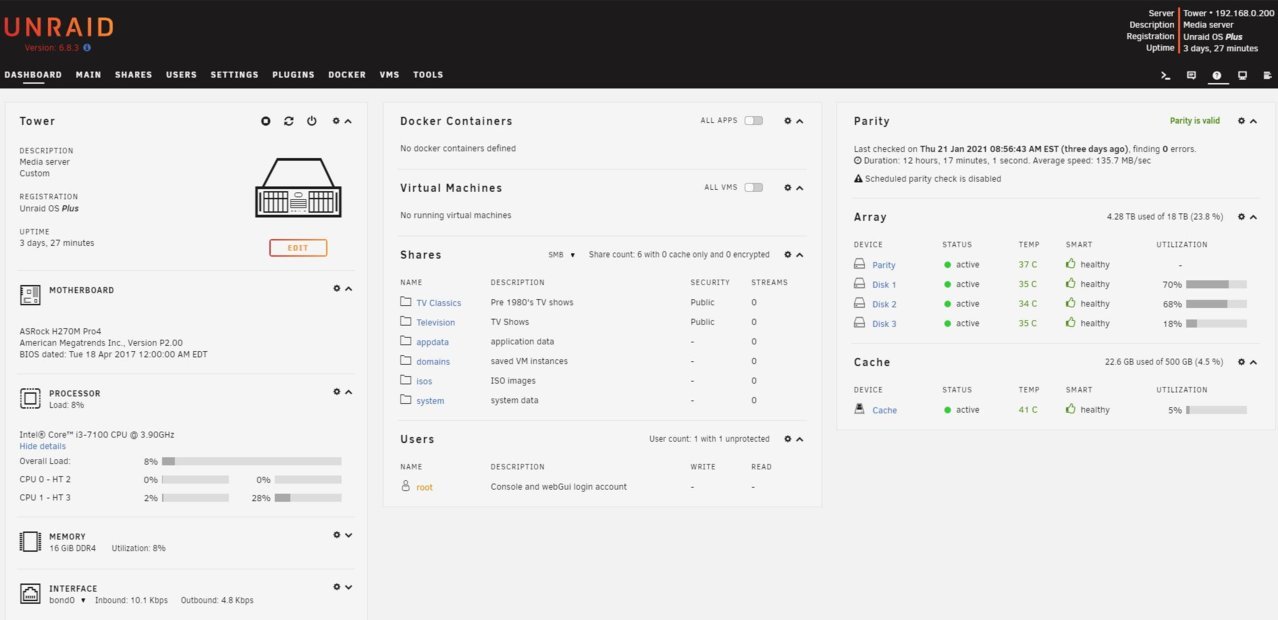Collapse the Motherboard section
This screenshot has height=620, width=1278.
[348, 289]
